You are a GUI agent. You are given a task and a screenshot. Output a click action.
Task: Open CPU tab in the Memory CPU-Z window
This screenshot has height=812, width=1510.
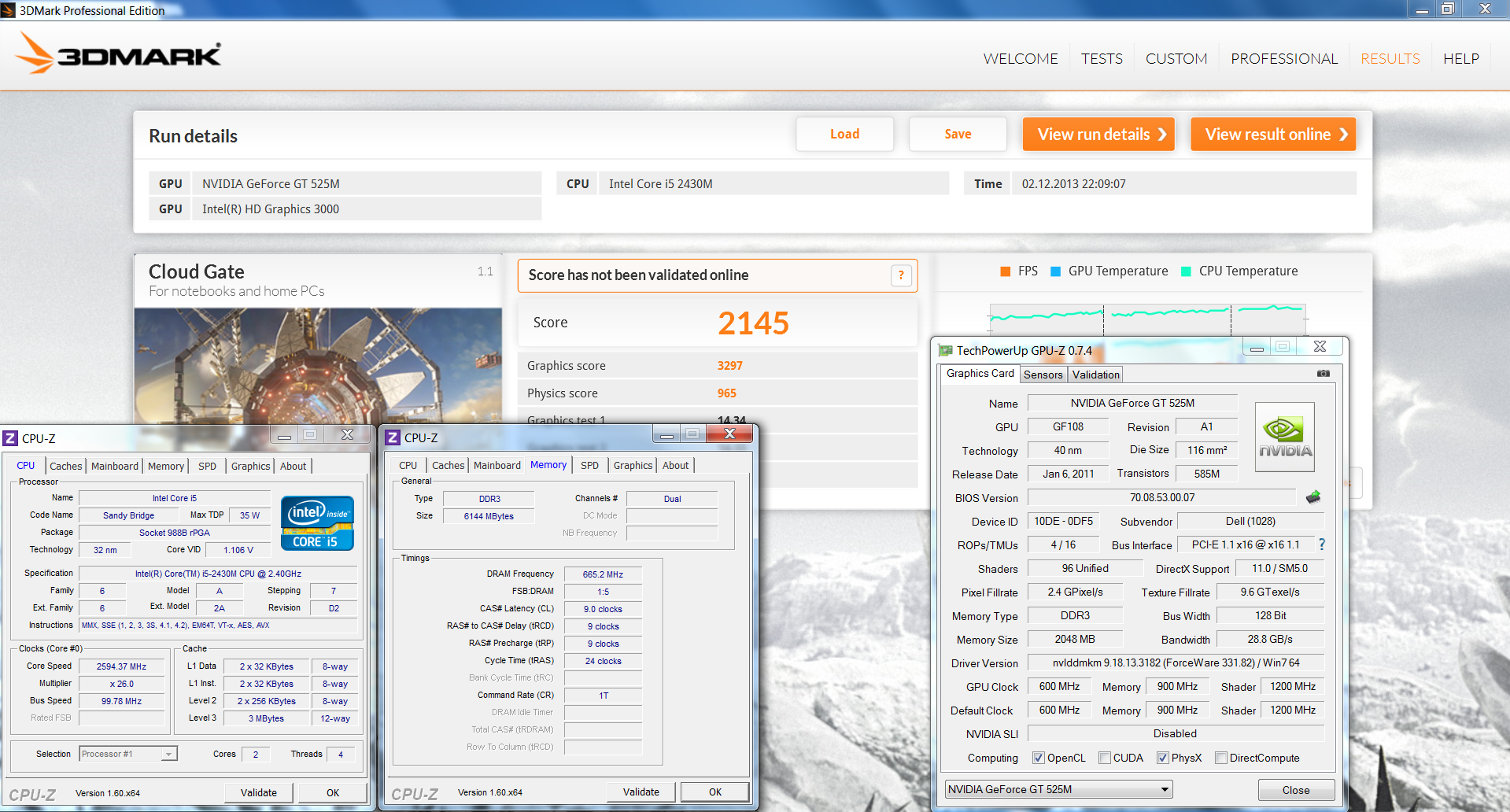(x=408, y=465)
